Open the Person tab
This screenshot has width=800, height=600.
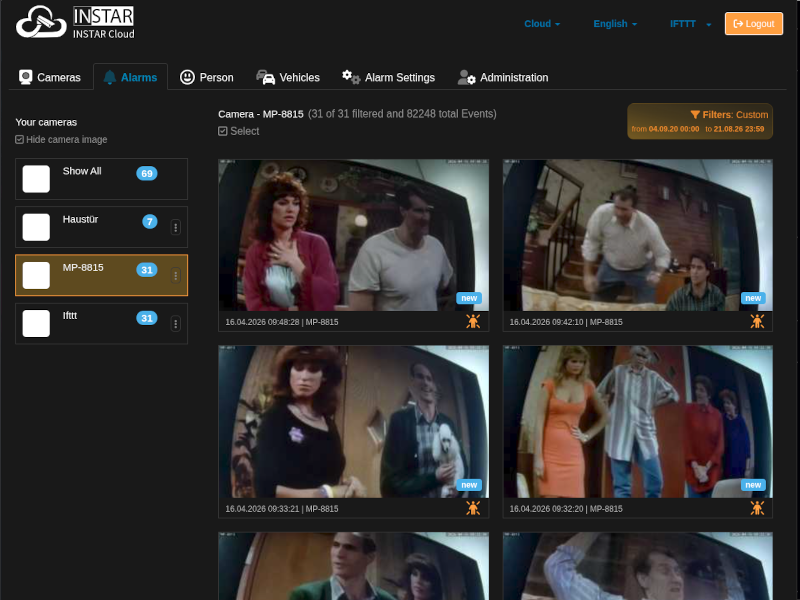coord(207,78)
